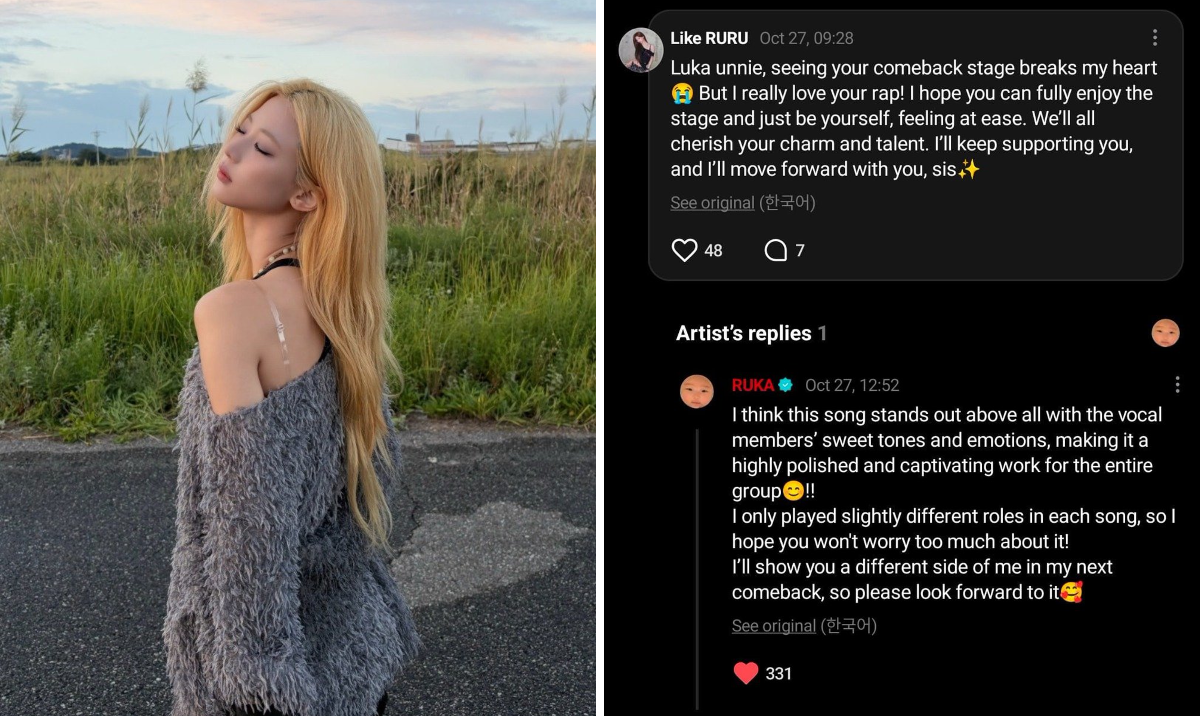Tap artist avatar next to Artist's replies
The width and height of the screenshot is (1200, 716).
[x=1165, y=333]
